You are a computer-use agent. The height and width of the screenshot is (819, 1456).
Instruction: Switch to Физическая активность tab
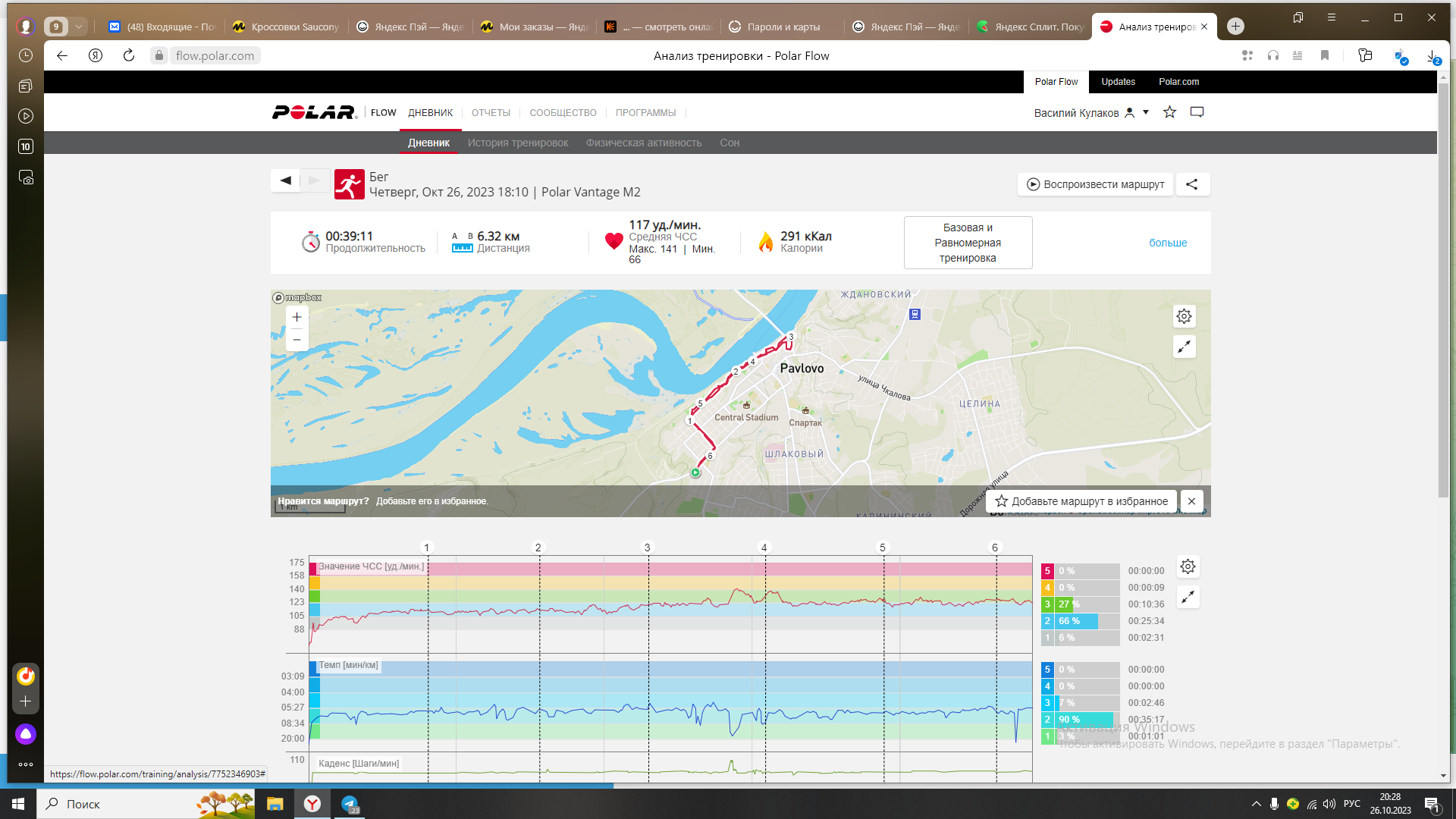644,143
